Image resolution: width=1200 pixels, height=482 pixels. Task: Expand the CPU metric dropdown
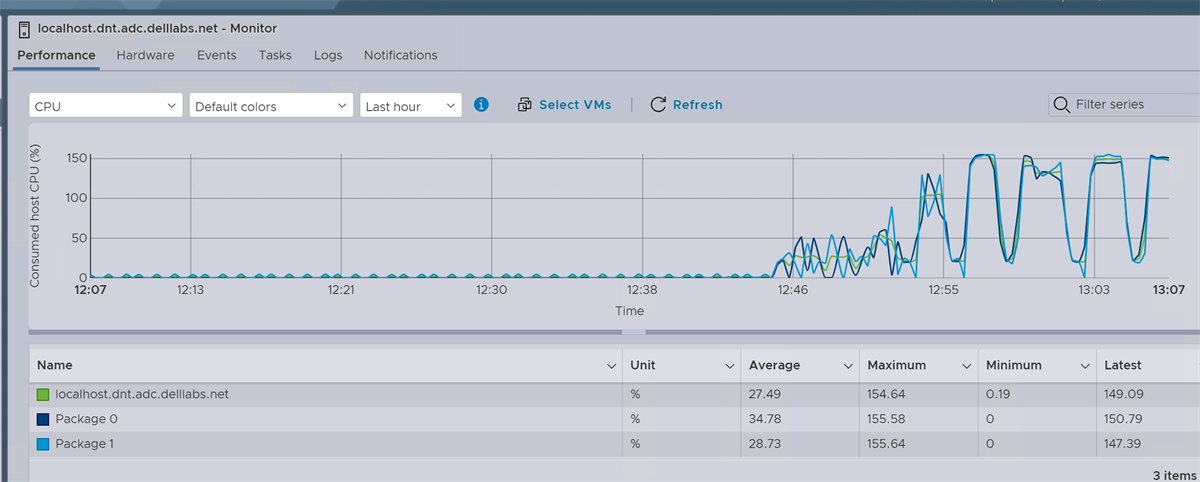106,105
